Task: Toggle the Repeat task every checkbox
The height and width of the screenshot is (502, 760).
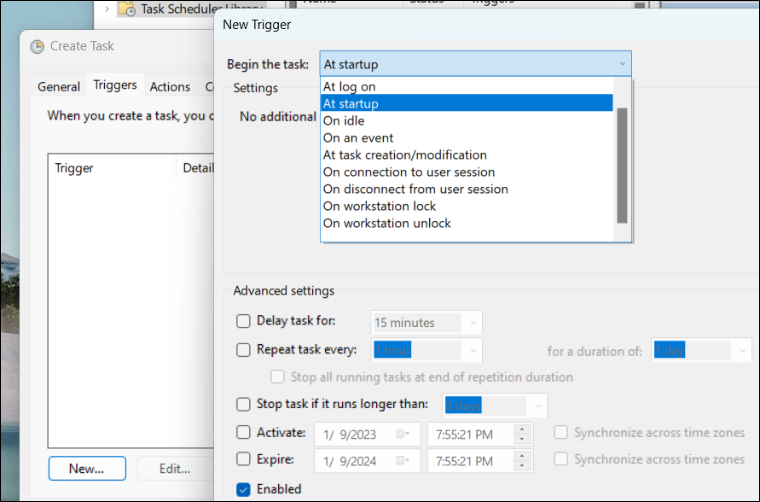Action: pyautogui.click(x=243, y=350)
